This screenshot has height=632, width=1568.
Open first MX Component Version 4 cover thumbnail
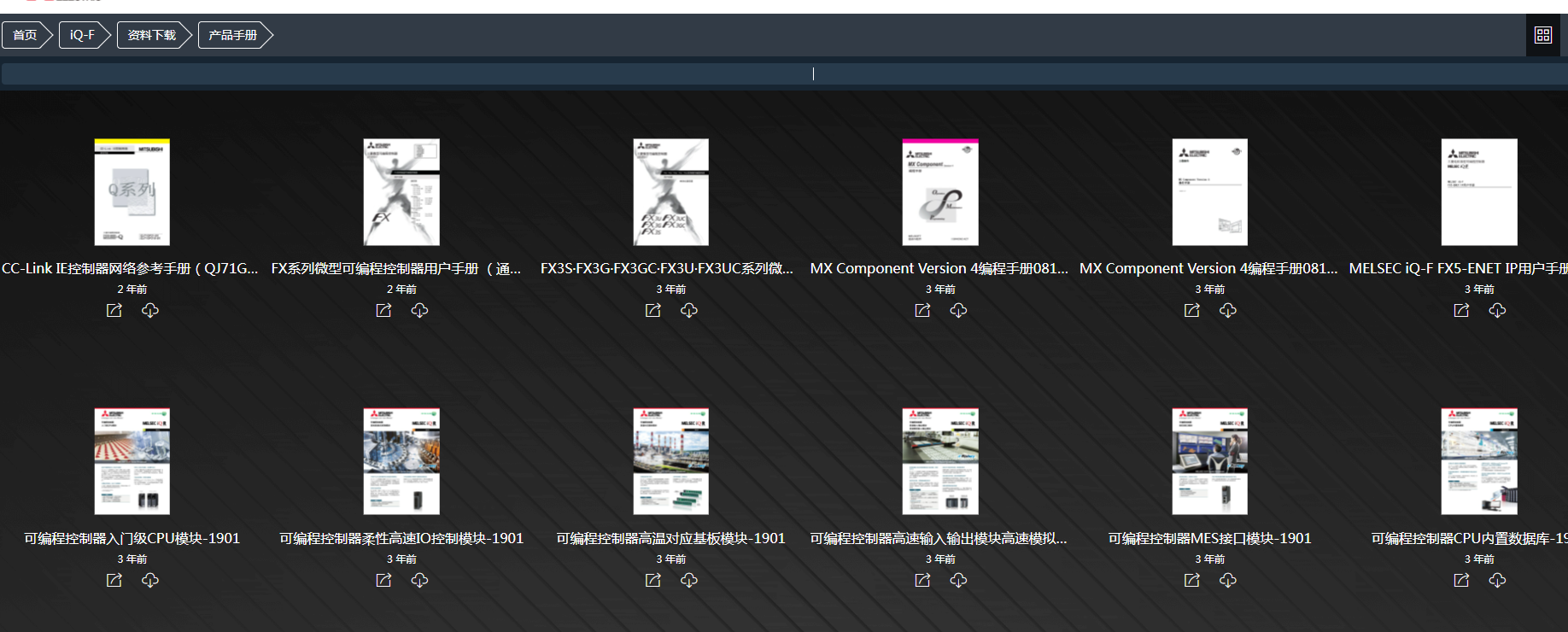pyautogui.click(x=940, y=192)
